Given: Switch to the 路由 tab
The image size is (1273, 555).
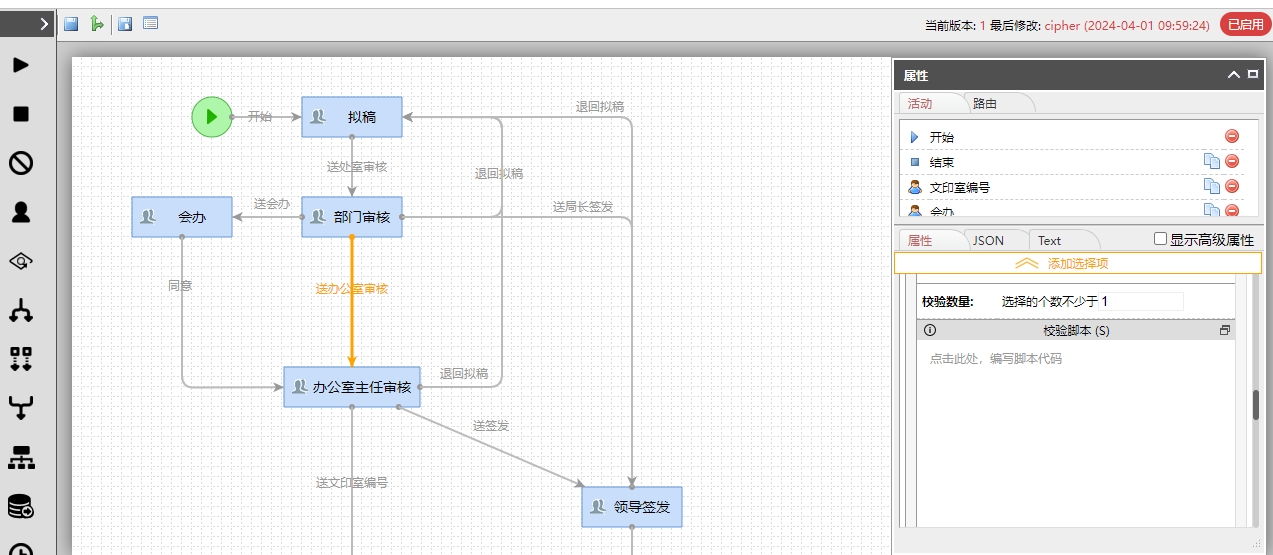Looking at the screenshot, I should tap(985, 104).
